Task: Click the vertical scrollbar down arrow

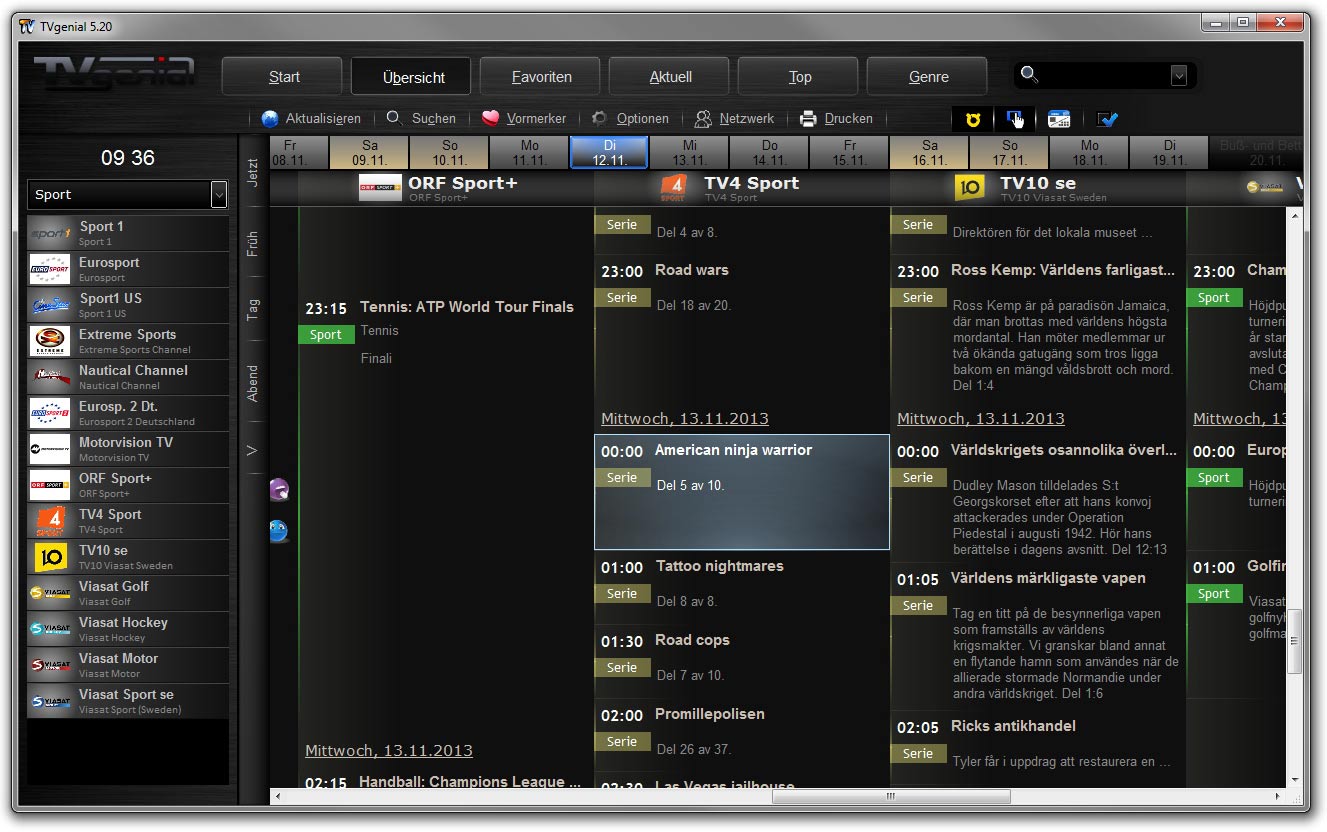Action: click(1296, 779)
